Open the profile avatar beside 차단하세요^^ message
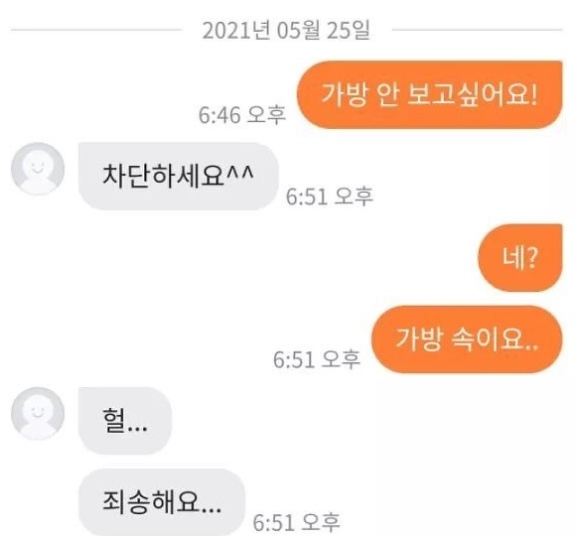 [x=38, y=169]
